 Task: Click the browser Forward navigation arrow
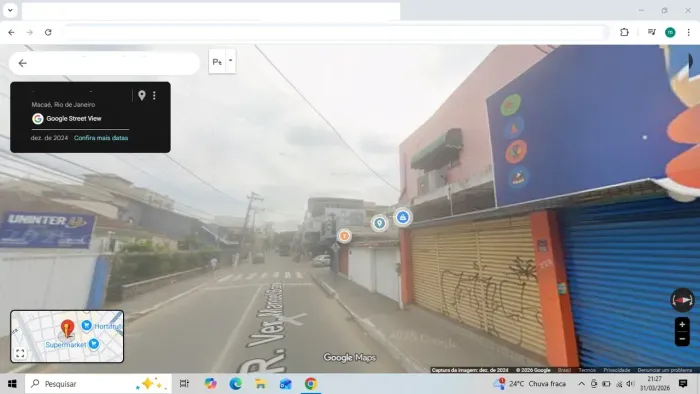click(29, 32)
